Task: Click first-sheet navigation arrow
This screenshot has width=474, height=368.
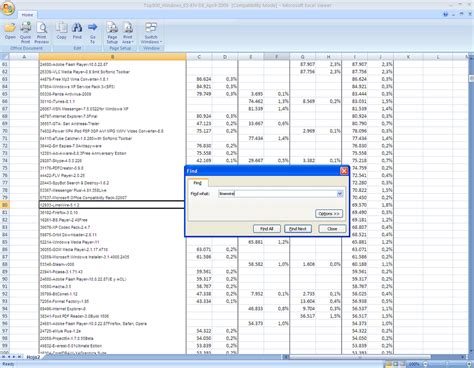Action: [x=3, y=357]
